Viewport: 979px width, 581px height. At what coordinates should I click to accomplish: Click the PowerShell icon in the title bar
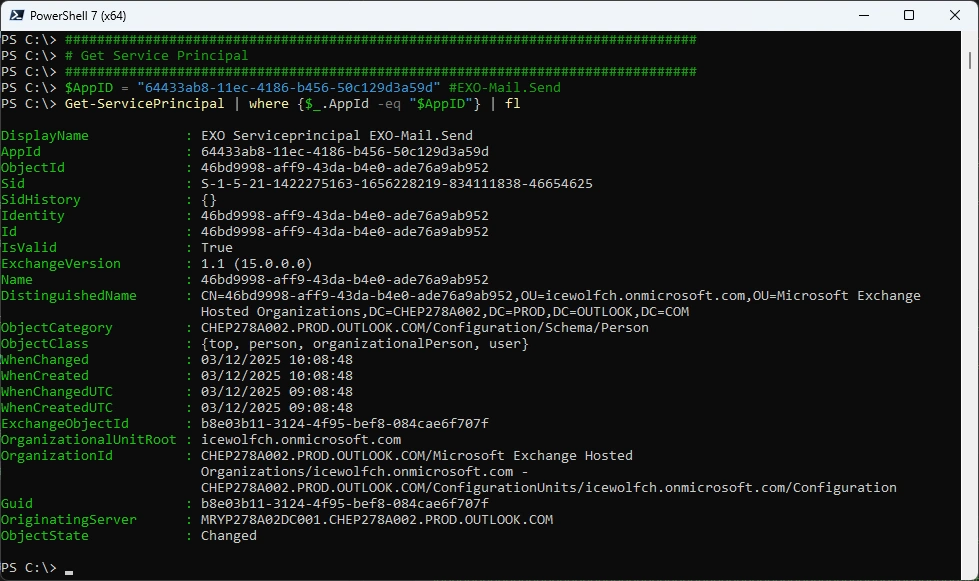tap(16, 15)
